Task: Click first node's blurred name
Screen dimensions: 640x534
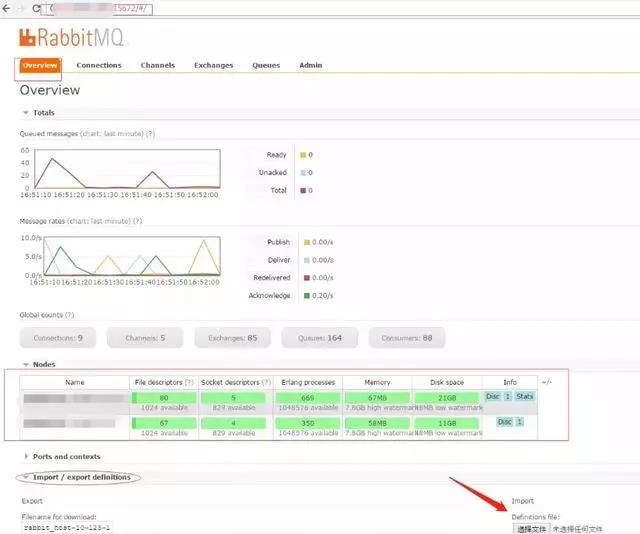Action: pyautogui.click(x=73, y=399)
